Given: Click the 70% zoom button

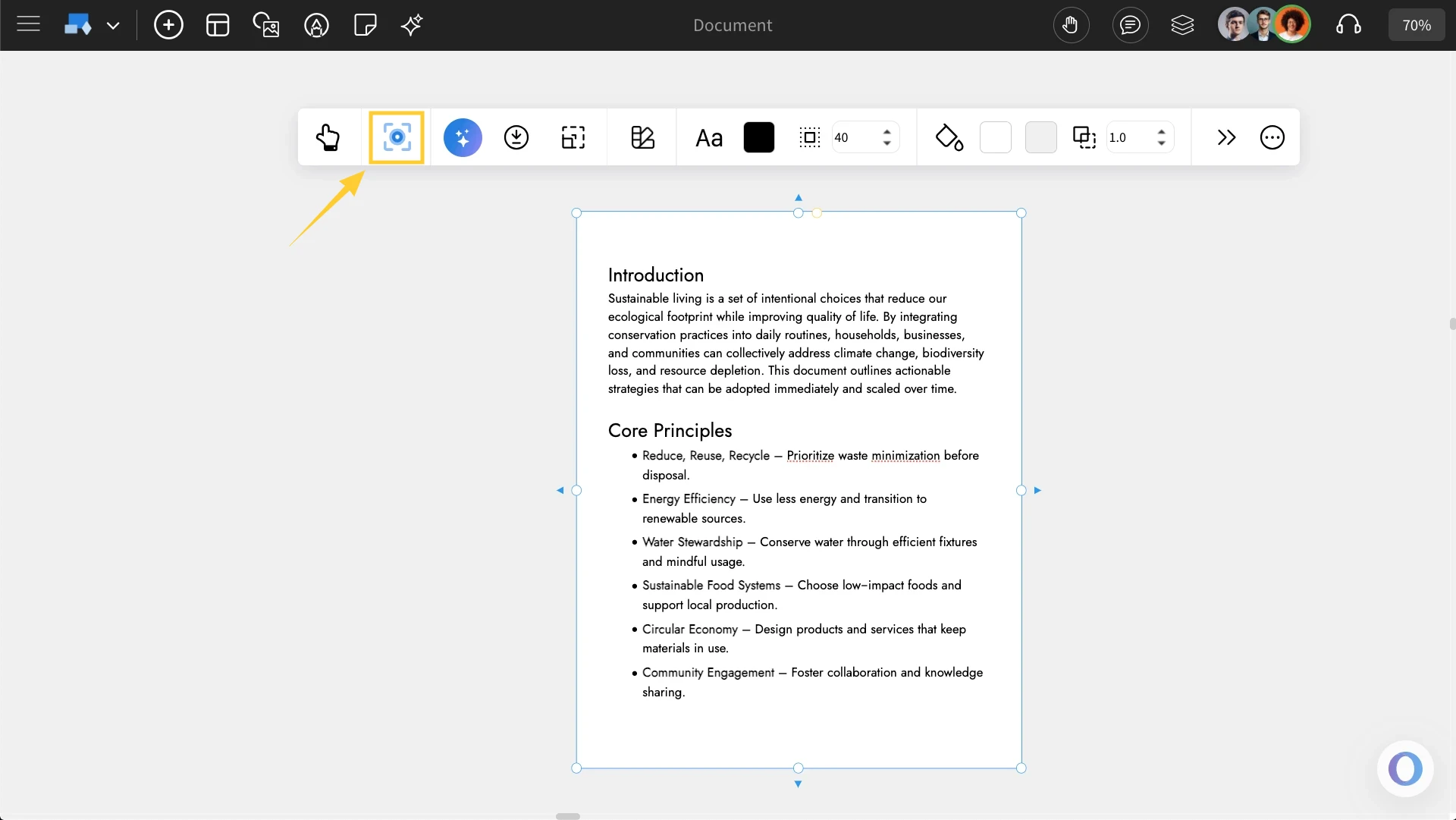Looking at the screenshot, I should click(x=1417, y=24).
